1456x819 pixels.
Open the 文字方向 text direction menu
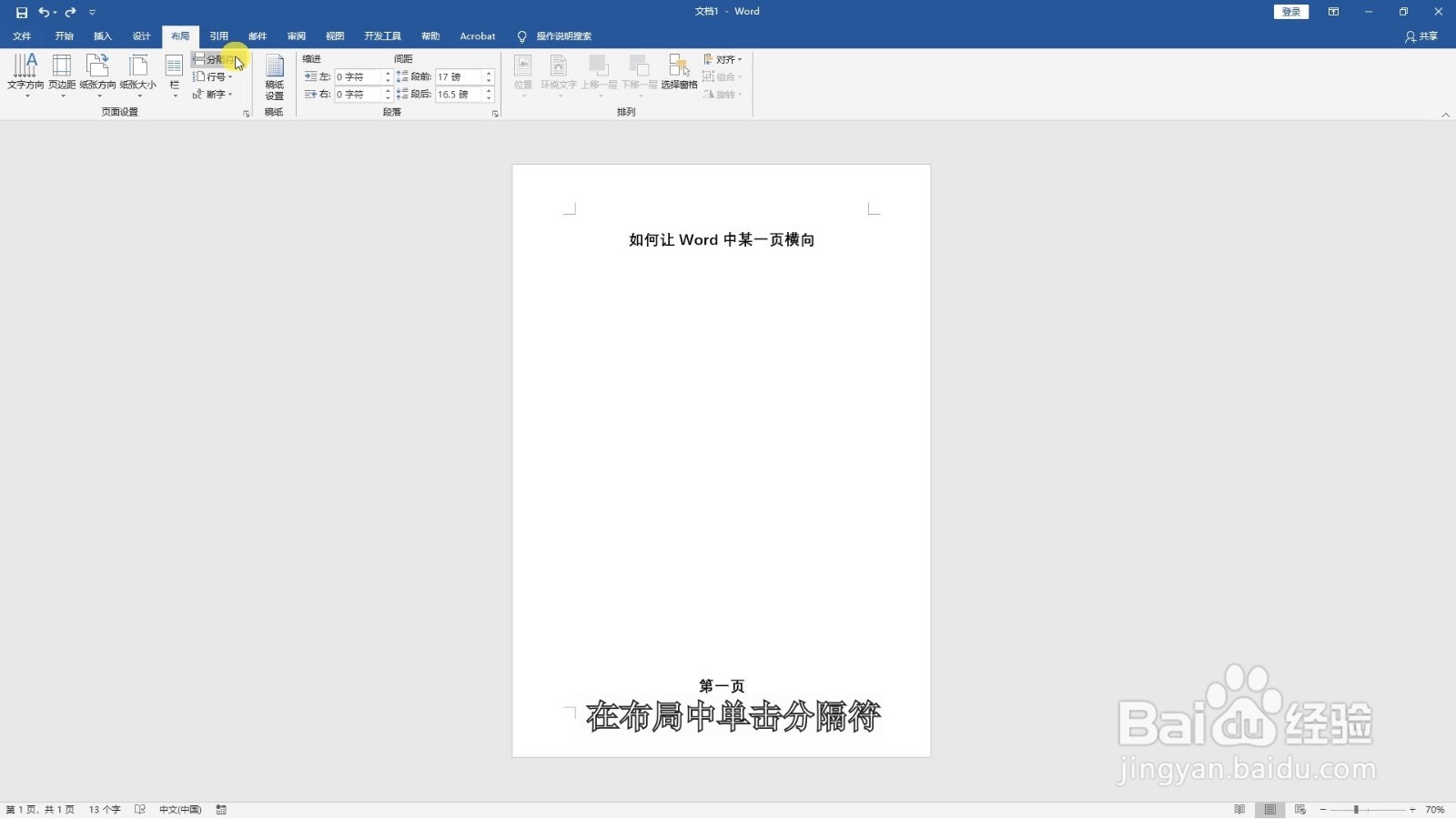25,75
